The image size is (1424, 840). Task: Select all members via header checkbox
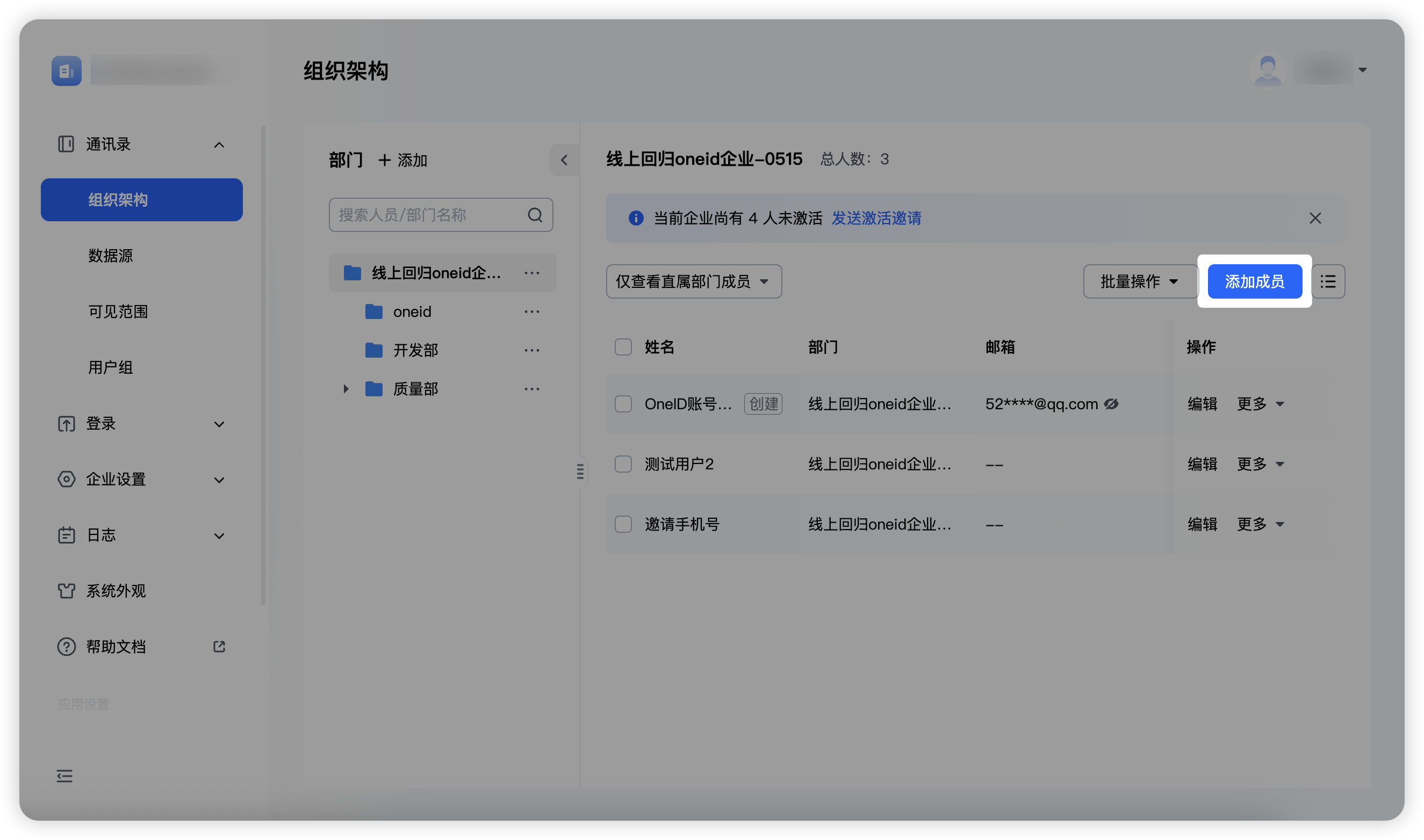623,347
